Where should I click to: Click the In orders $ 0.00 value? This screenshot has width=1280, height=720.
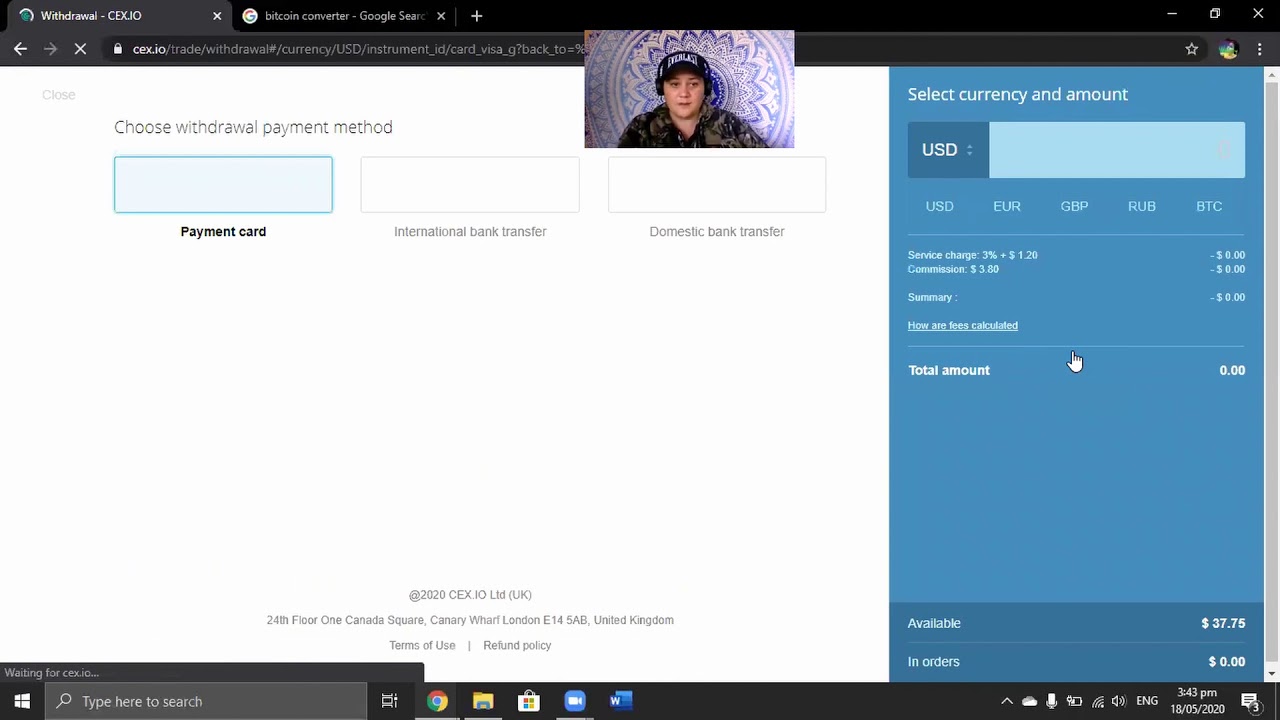click(1227, 662)
